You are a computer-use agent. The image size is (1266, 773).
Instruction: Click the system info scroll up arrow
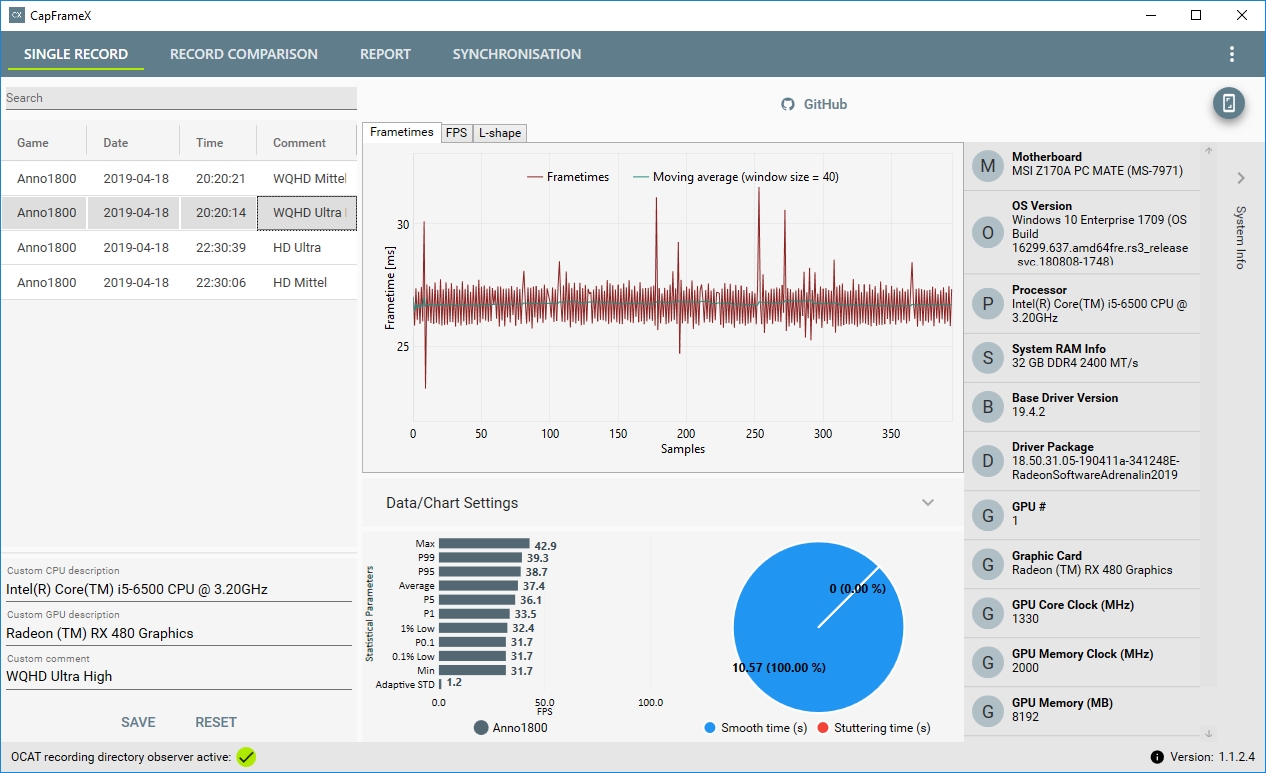[1208, 152]
